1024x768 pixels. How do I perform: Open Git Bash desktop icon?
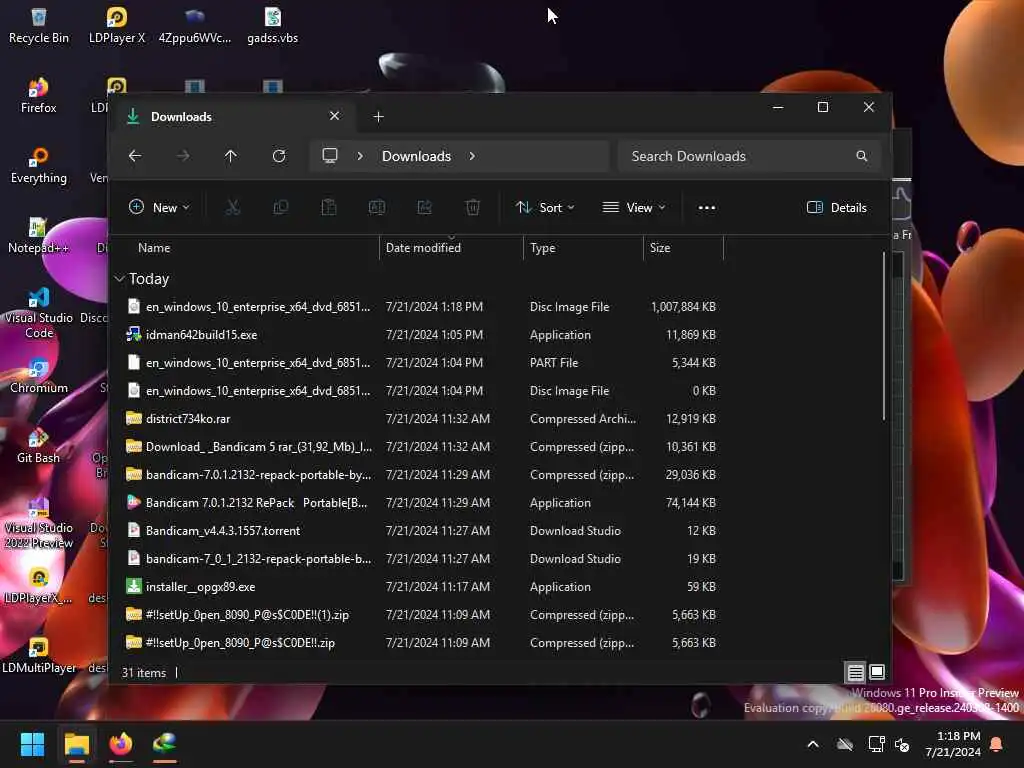pyautogui.click(x=39, y=445)
